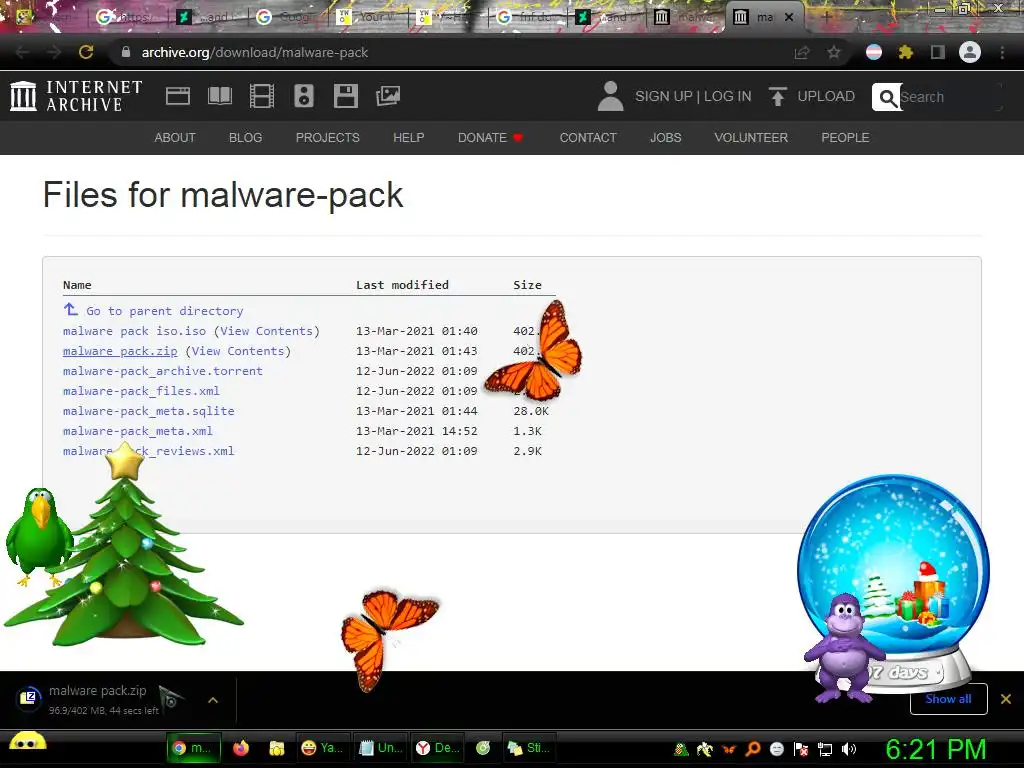The width and height of the screenshot is (1024, 768).
Task: Open the JOBS menu item
Action: [x=665, y=138]
